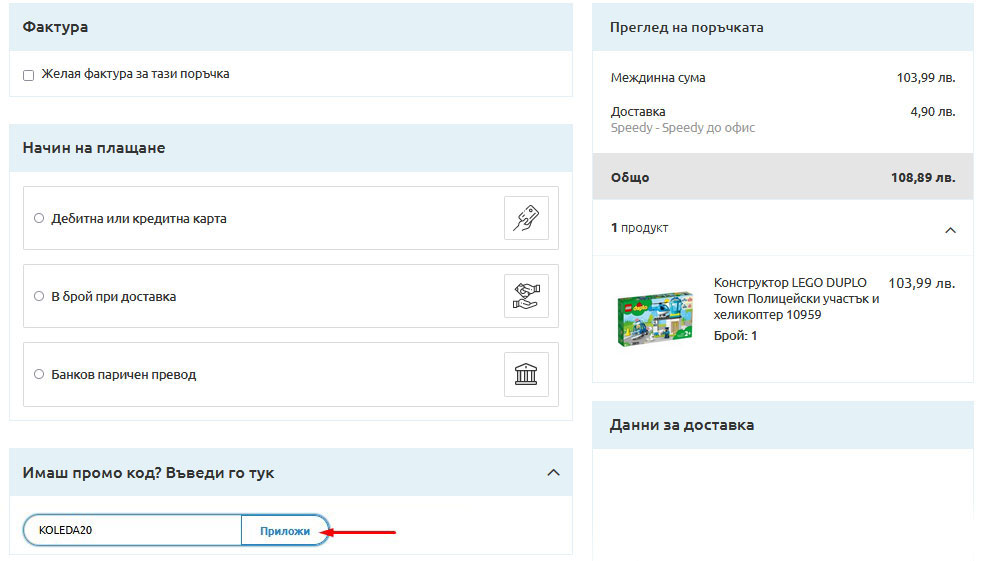Image resolution: width=984 pixels, height=561 pixels.
Task: Click the card payment icon
Action: click(526, 218)
